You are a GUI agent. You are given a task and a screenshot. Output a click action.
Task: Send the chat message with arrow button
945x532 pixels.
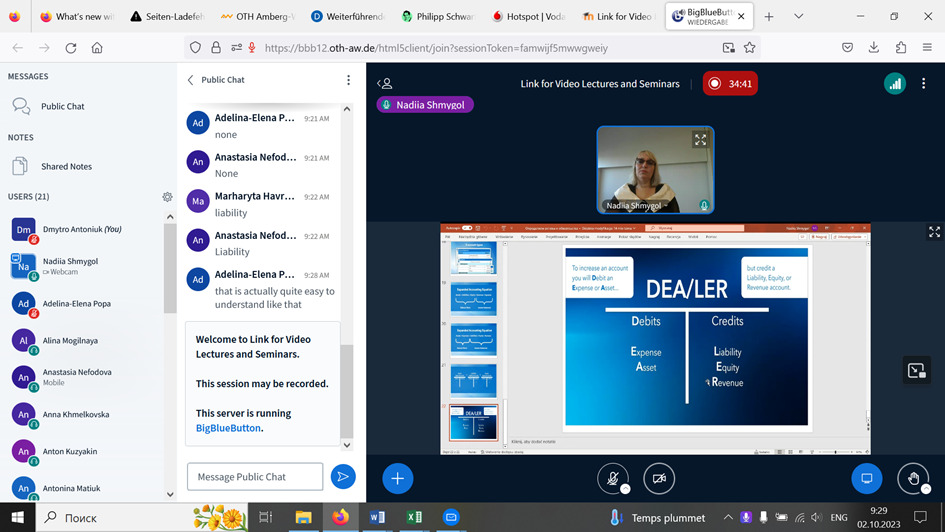(x=343, y=477)
